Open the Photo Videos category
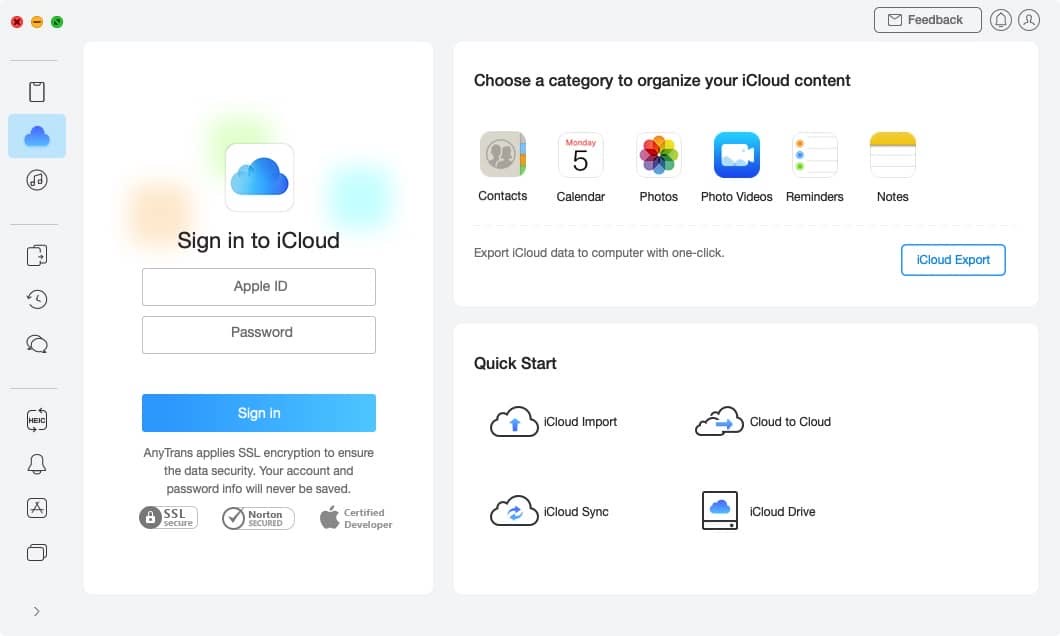1060x636 pixels. pyautogui.click(x=736, y=167)
